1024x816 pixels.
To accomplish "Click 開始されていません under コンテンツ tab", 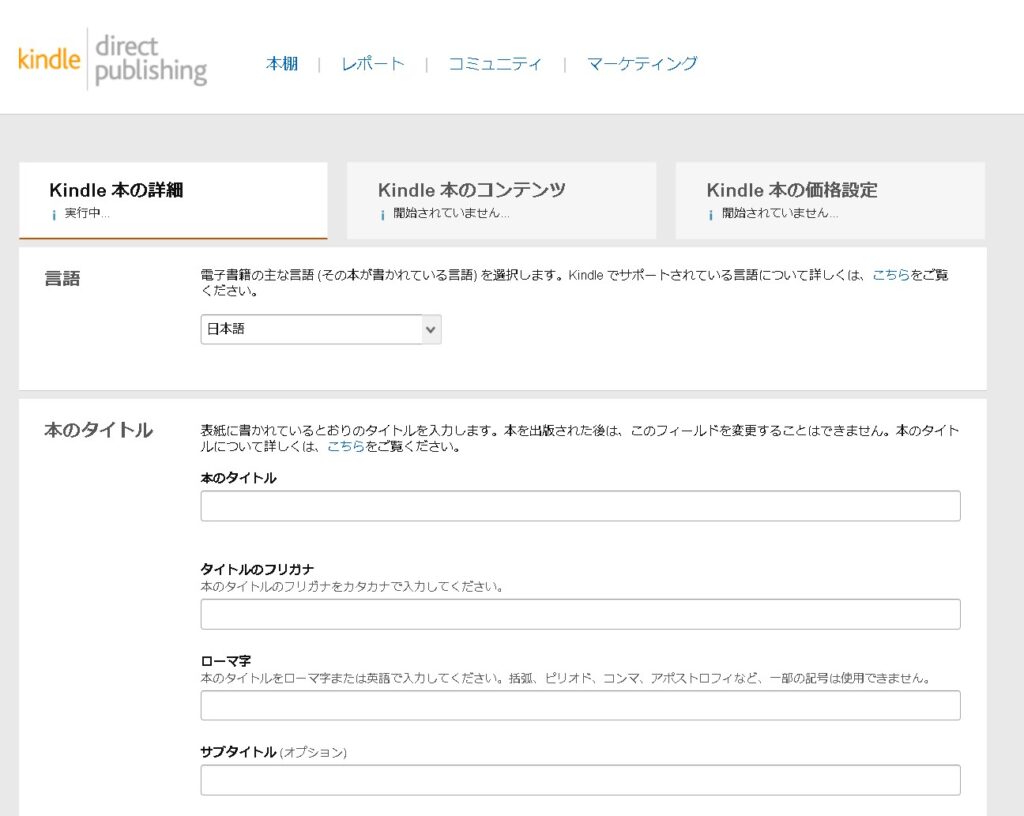I will point(451,213).
